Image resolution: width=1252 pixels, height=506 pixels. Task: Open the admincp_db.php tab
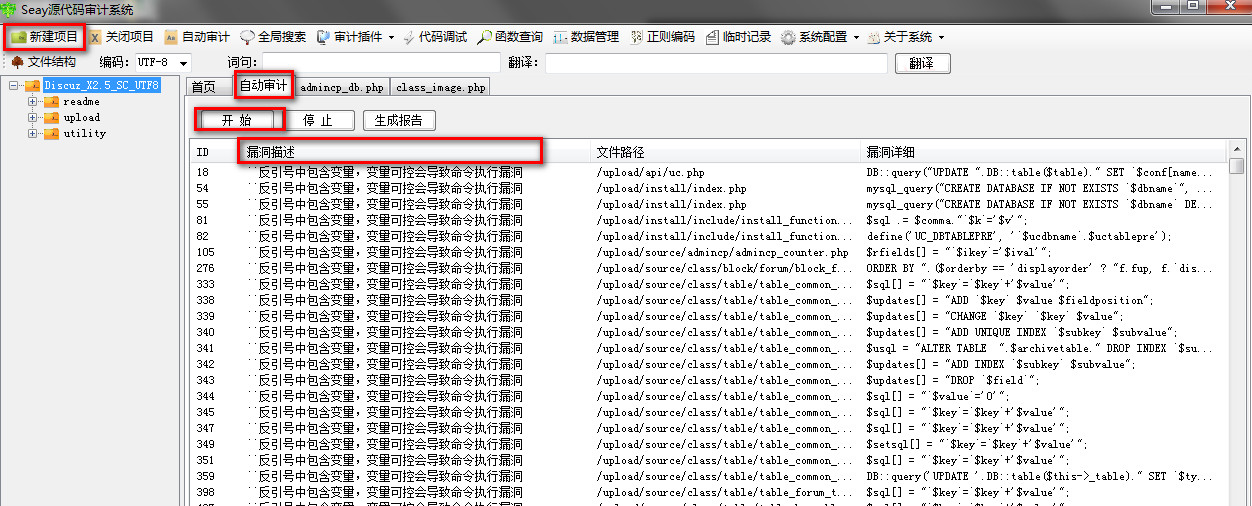point(342,87)
